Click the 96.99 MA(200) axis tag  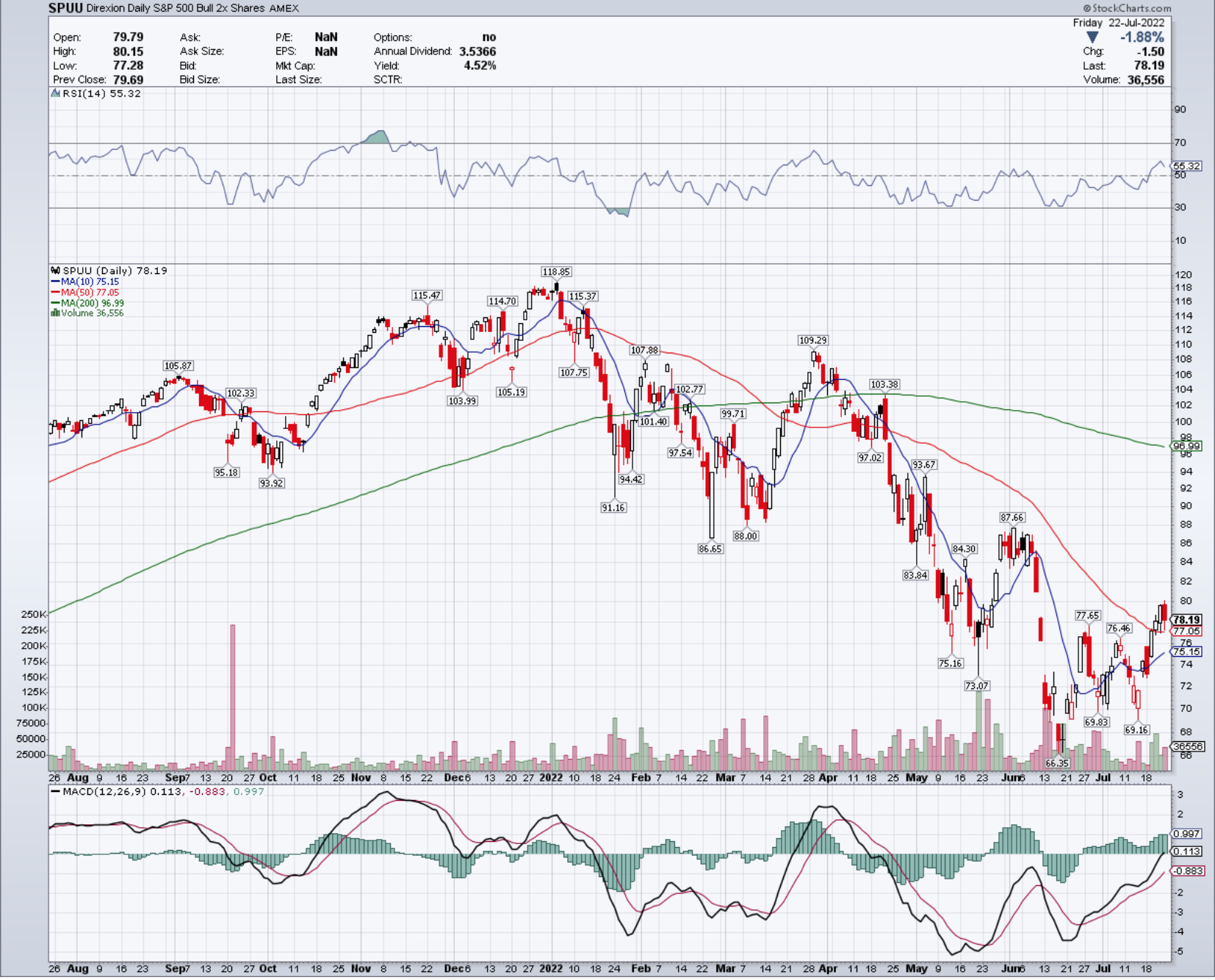coord(1186,446)
